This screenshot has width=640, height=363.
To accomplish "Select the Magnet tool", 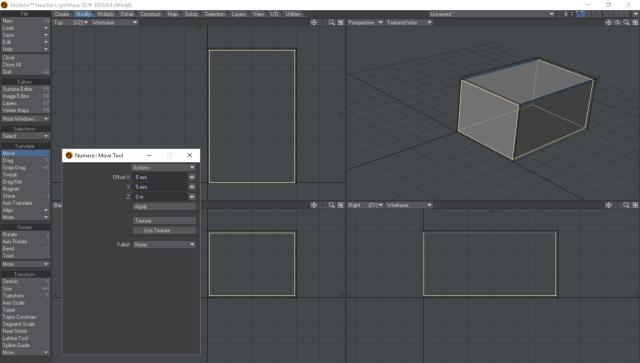I will point(25,189).
